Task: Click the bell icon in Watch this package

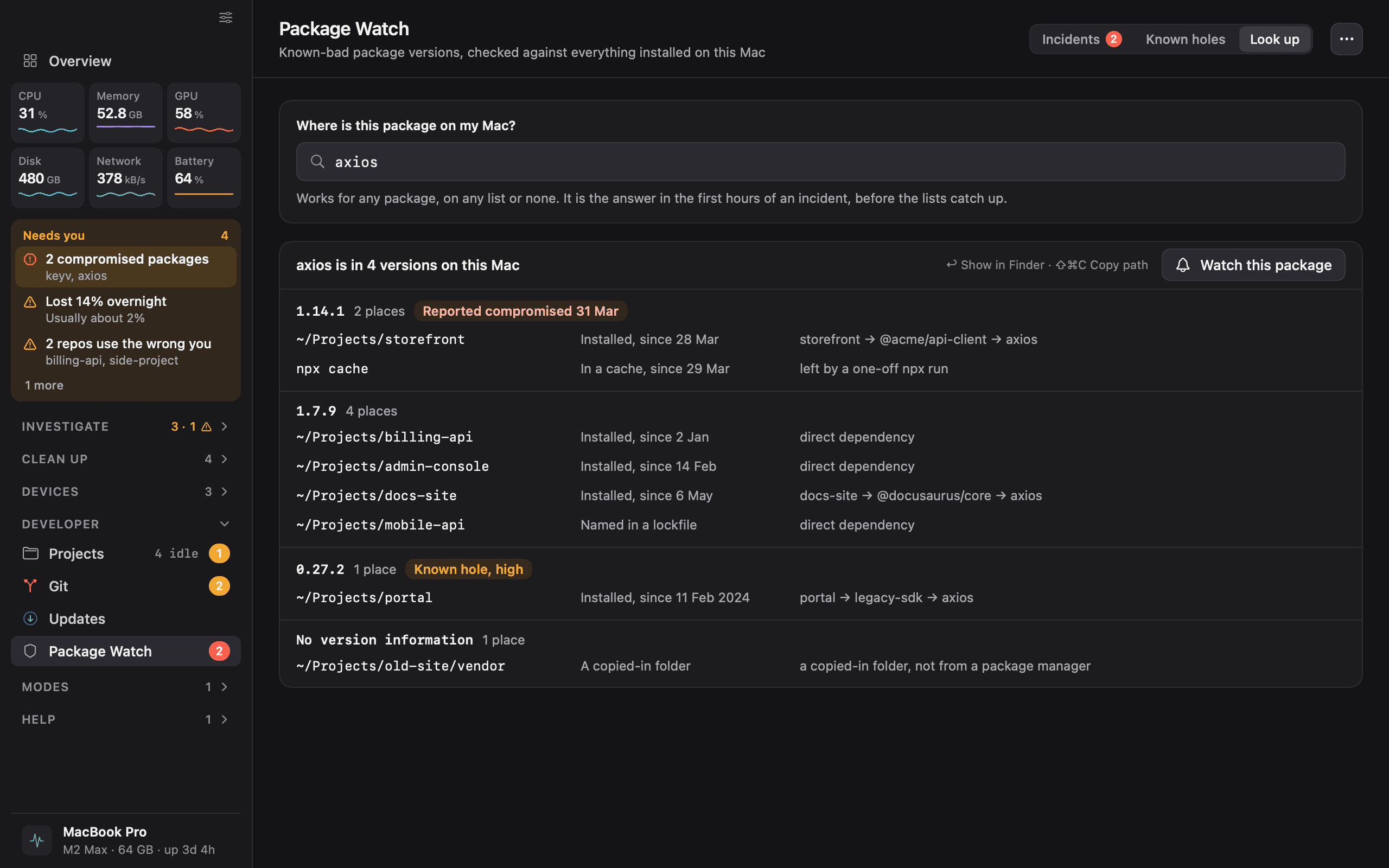Action: (x=1183, y=265)
